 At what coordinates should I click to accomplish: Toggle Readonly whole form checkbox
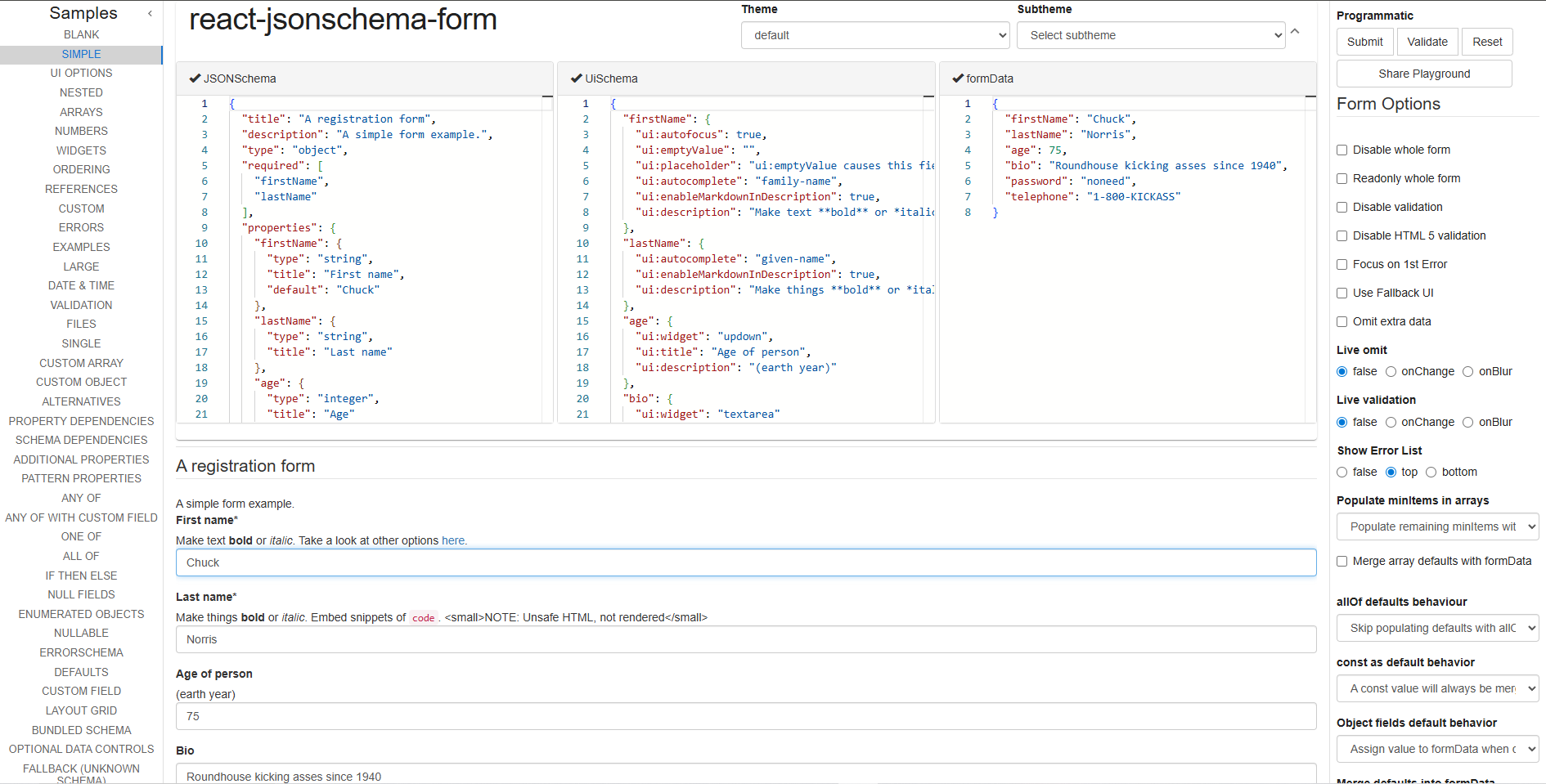pyautogui.click(x=1342, y=178)
